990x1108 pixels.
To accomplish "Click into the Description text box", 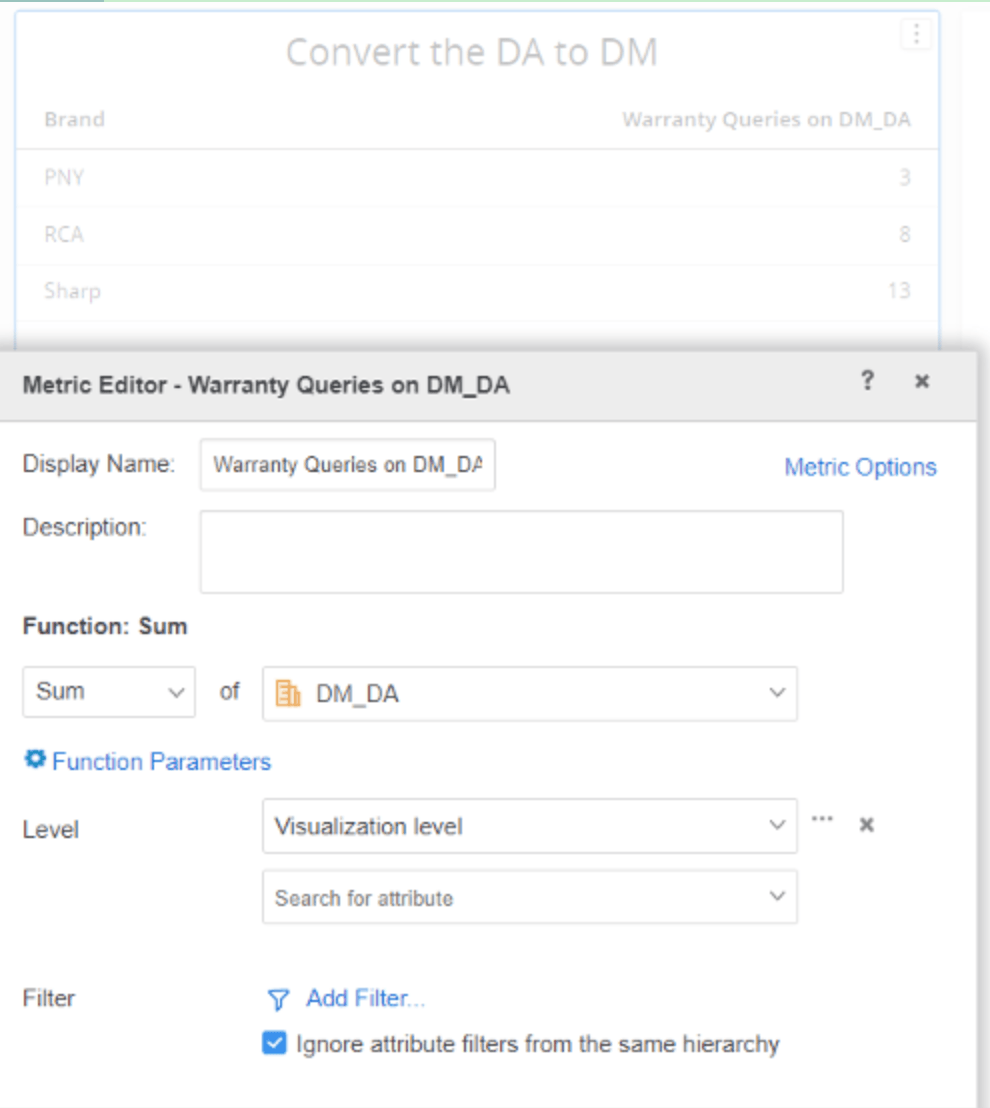I will (520, 552).
